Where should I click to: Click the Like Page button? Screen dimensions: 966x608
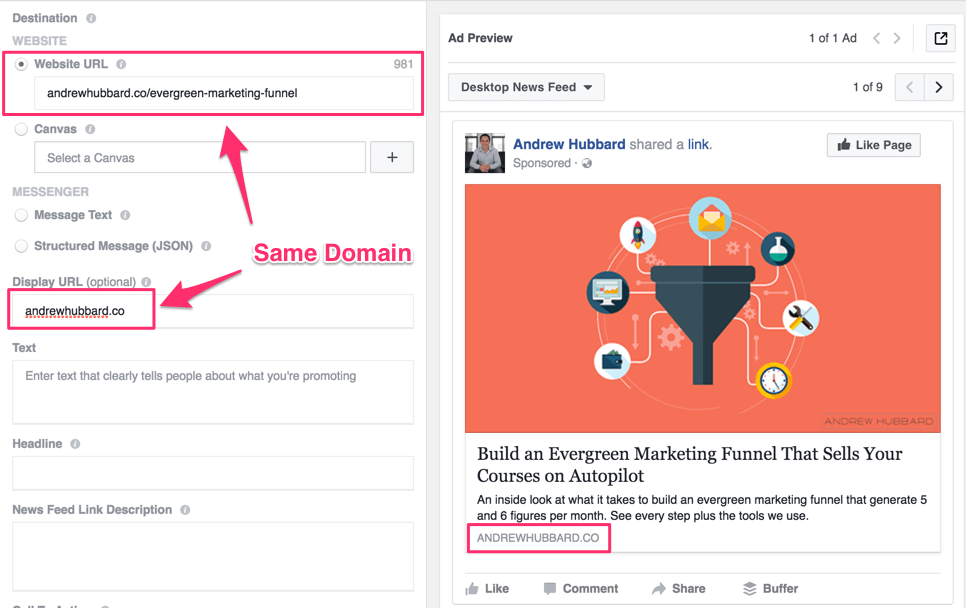(x=873, y=145)
